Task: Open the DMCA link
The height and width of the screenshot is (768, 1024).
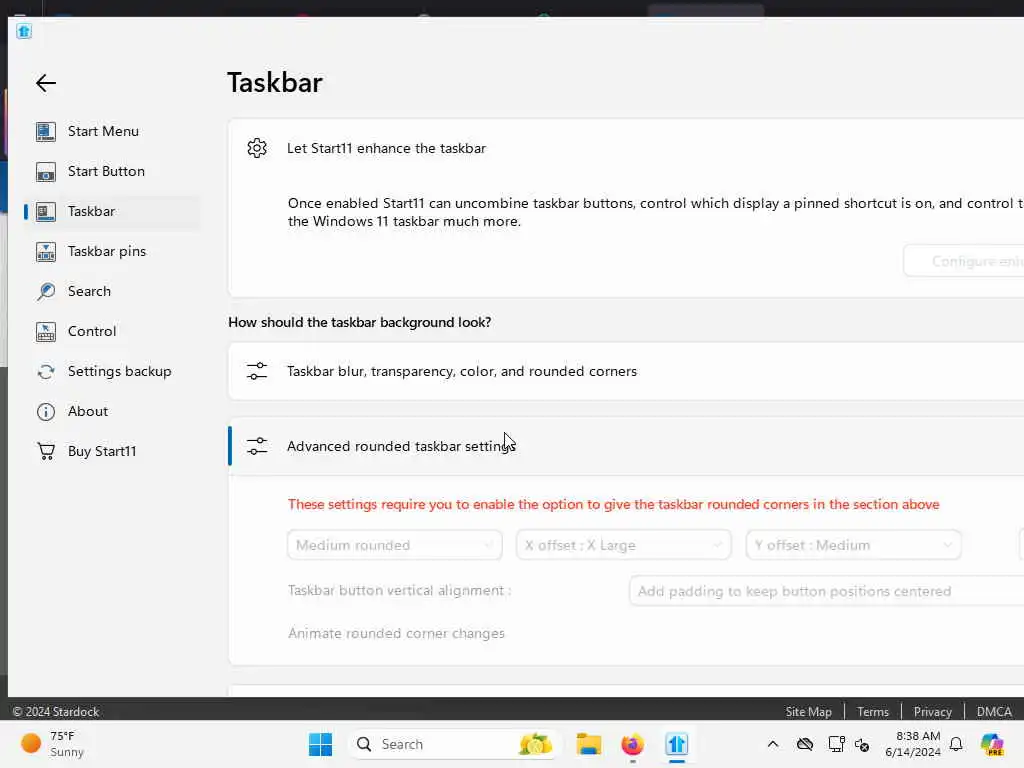Action: 994,712
